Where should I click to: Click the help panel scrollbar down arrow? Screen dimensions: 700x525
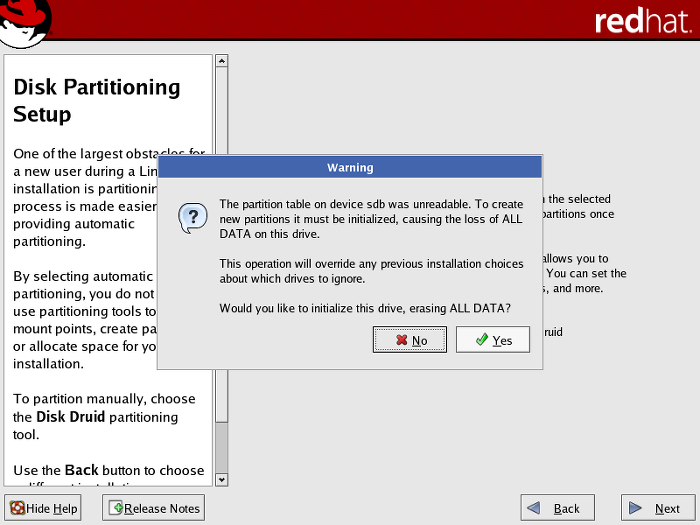coord(221,480)
